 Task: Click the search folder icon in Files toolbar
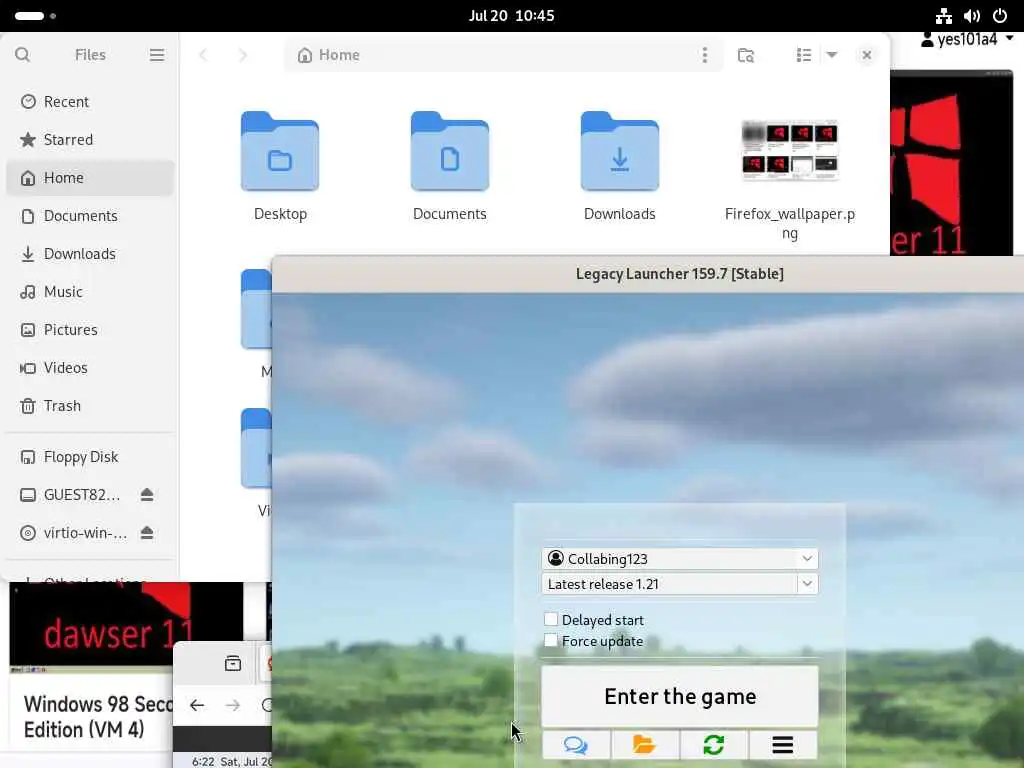pyautogui.click(x=746, y=55)
